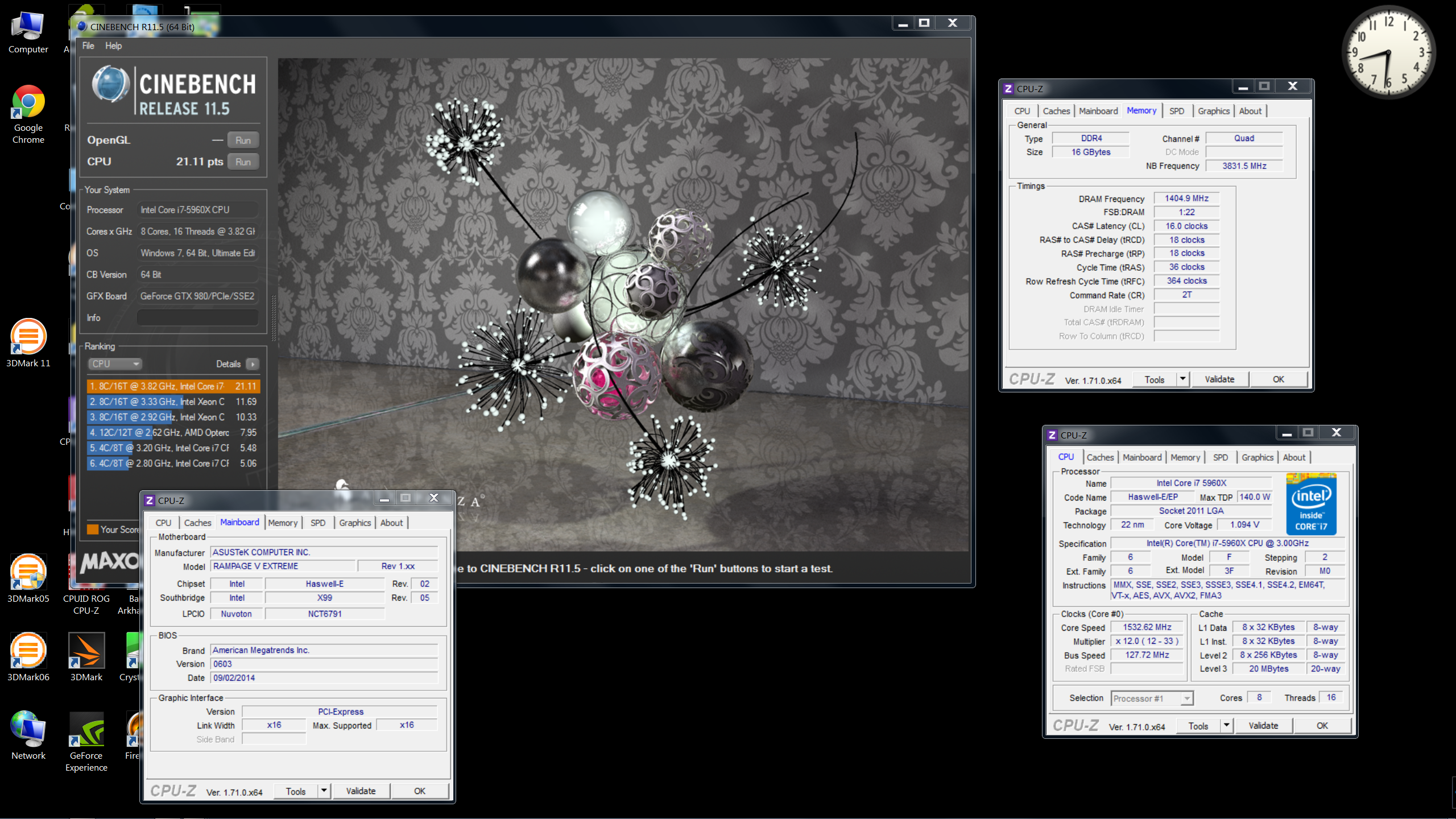Click OK in the Mainboard CPU-Z window
The height and width of the screenshot is (819, 1456).
[x=420, y=791]
